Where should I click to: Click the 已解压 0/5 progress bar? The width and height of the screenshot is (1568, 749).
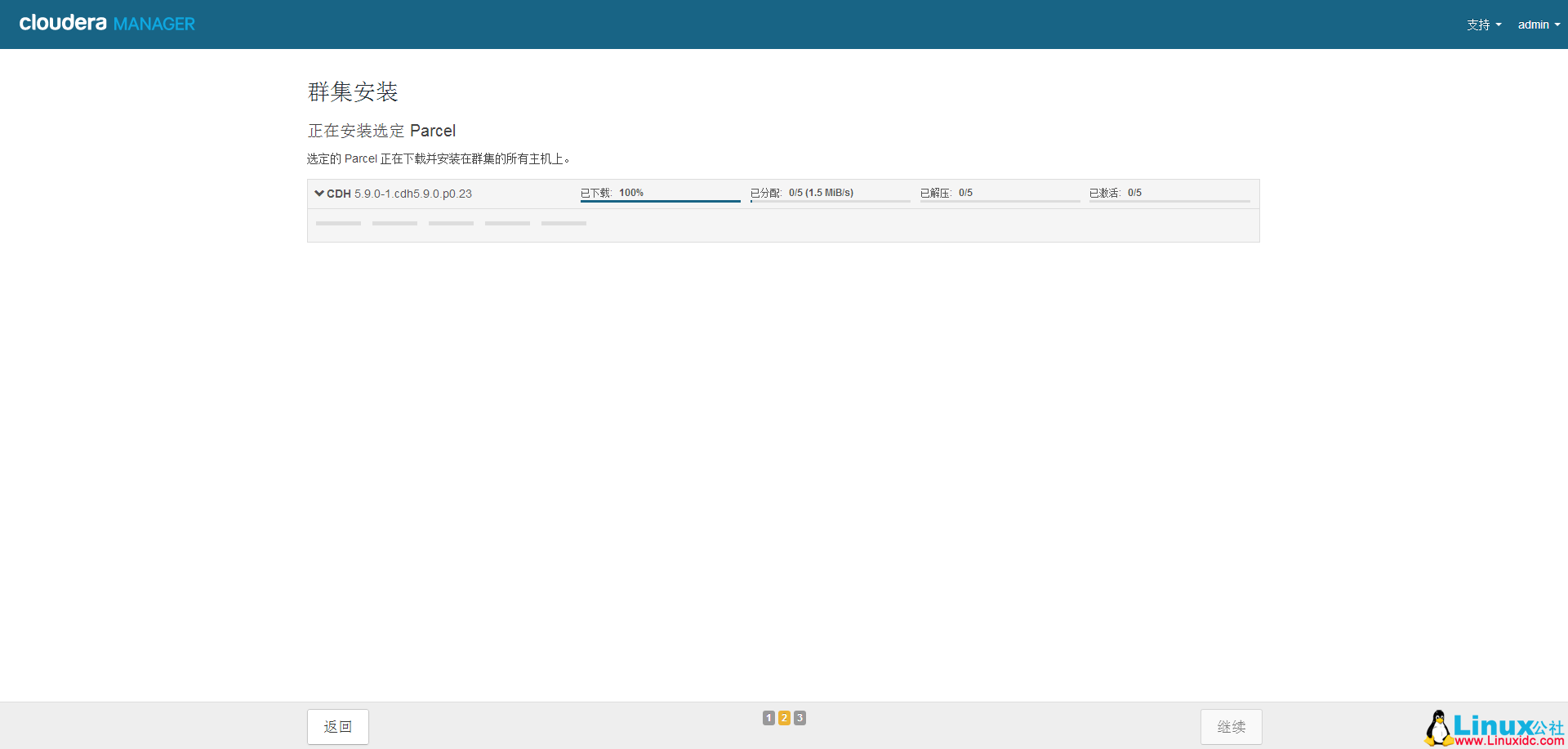(x=1000, y=200)
